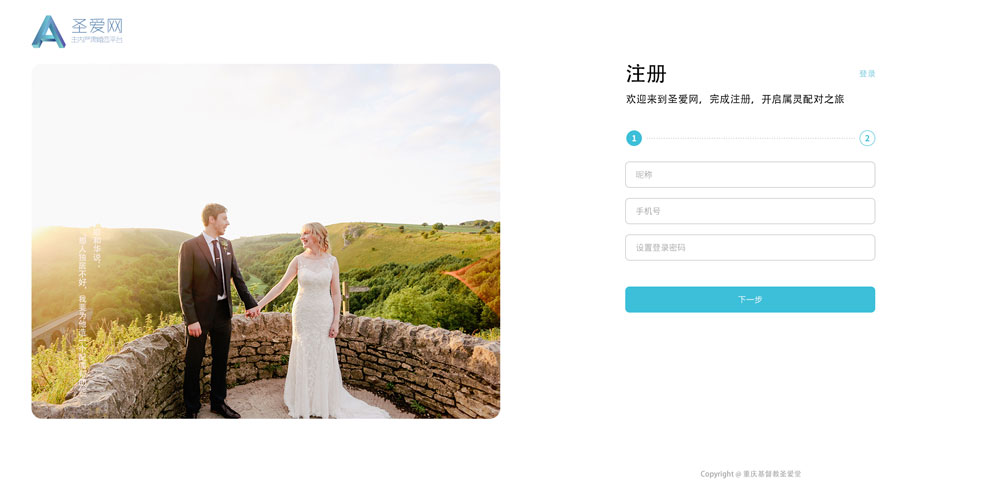Click the 圣爱网 site name text
Viewport: 1000px width, 482px height.
[97, 26]
